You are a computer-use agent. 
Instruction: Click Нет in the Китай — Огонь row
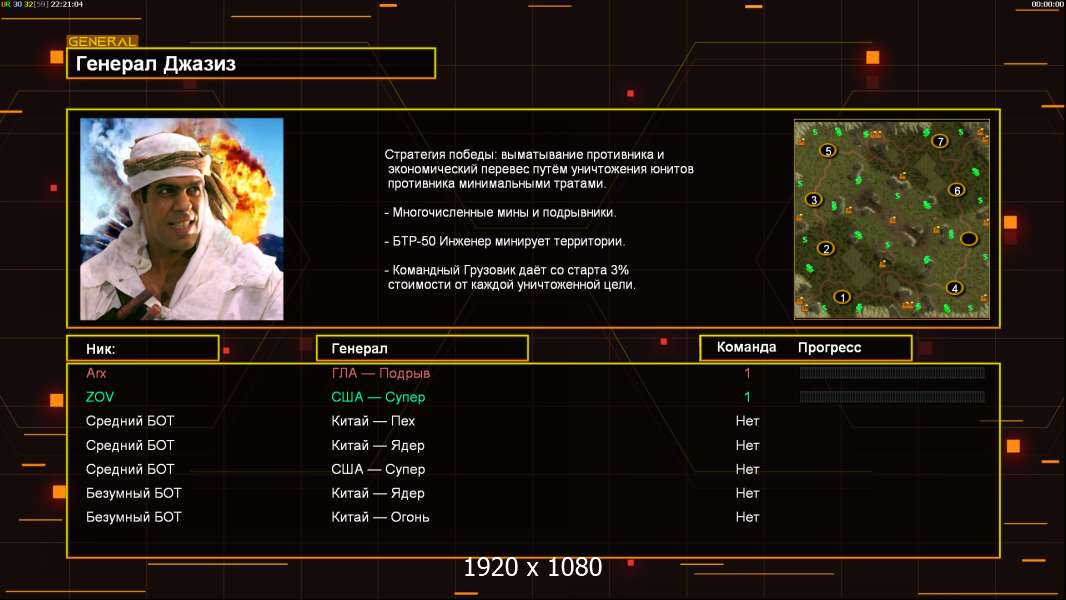click(747, 517)
